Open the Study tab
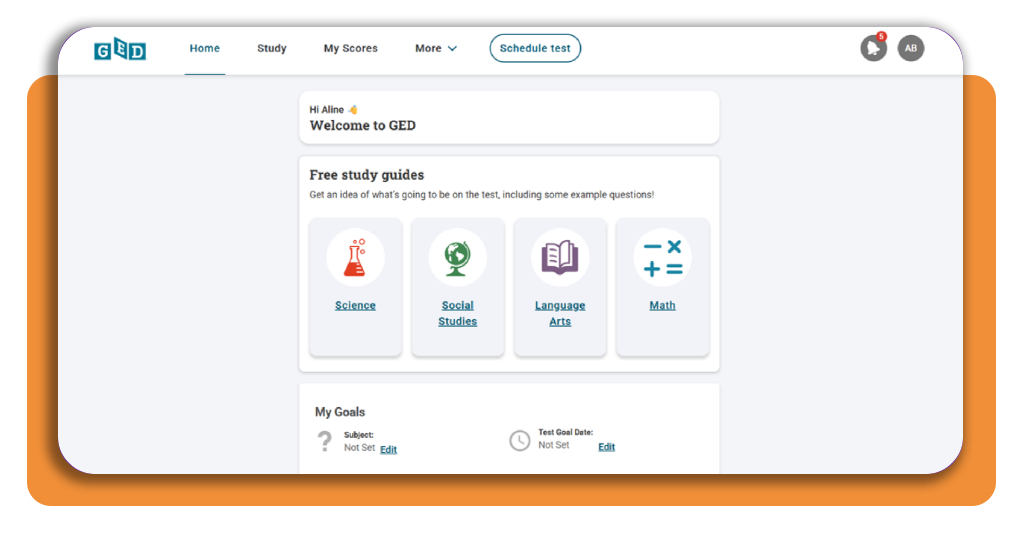This screenshot has height=536, width=1024. 272,48
